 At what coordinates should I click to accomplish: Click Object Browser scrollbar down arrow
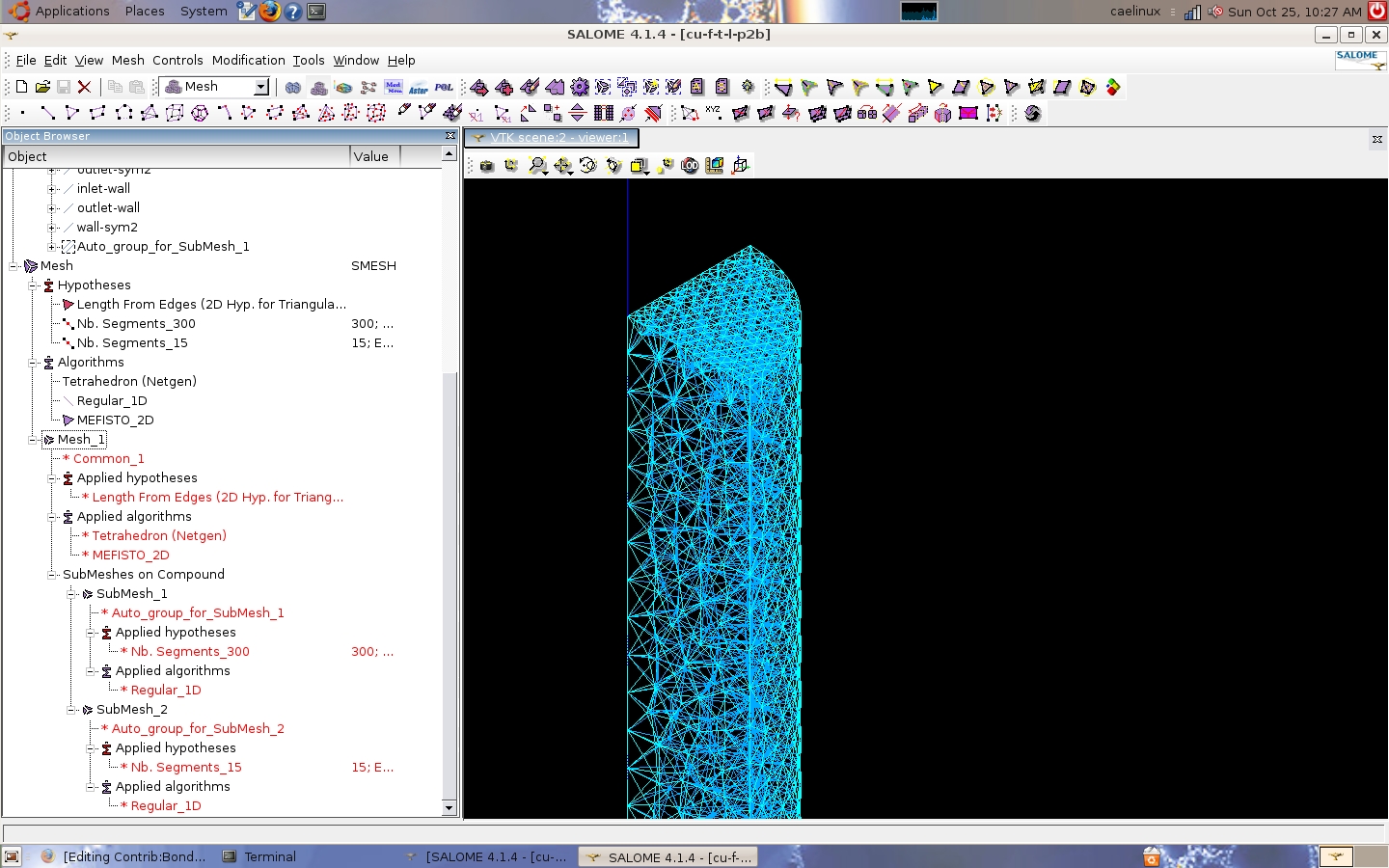449,807
